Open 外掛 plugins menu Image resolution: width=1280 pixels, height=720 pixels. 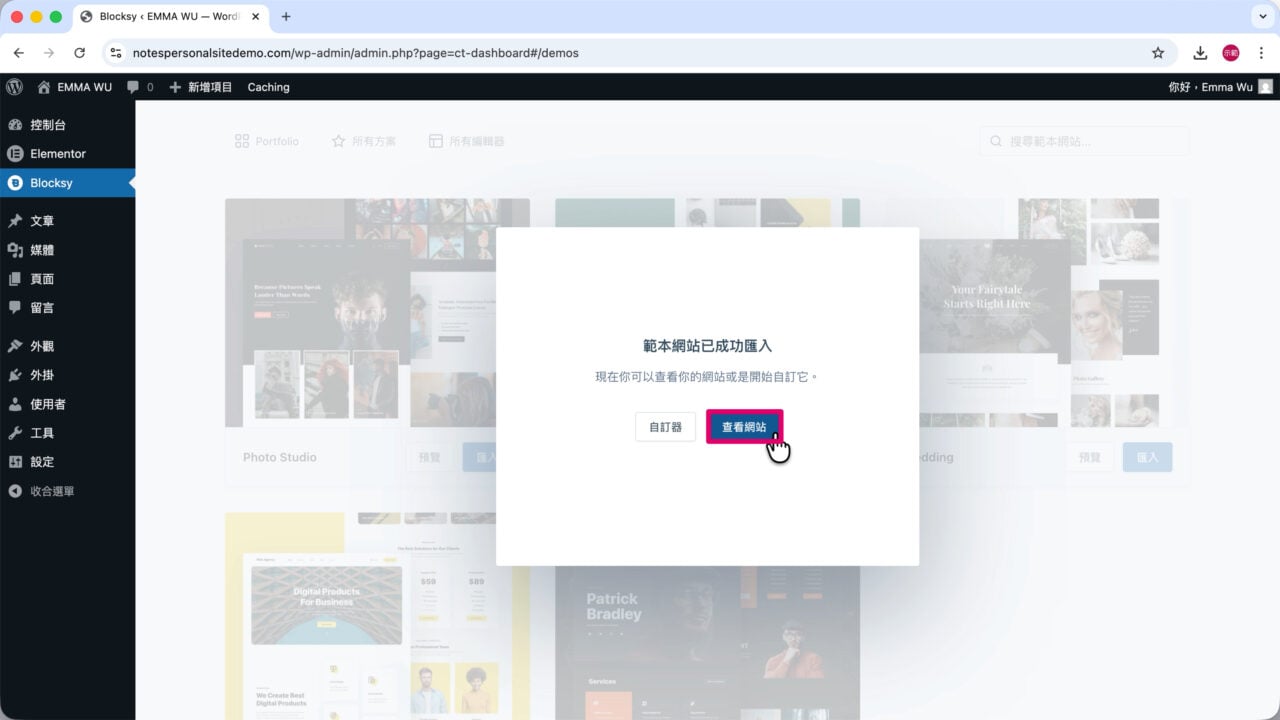[67, 375]
